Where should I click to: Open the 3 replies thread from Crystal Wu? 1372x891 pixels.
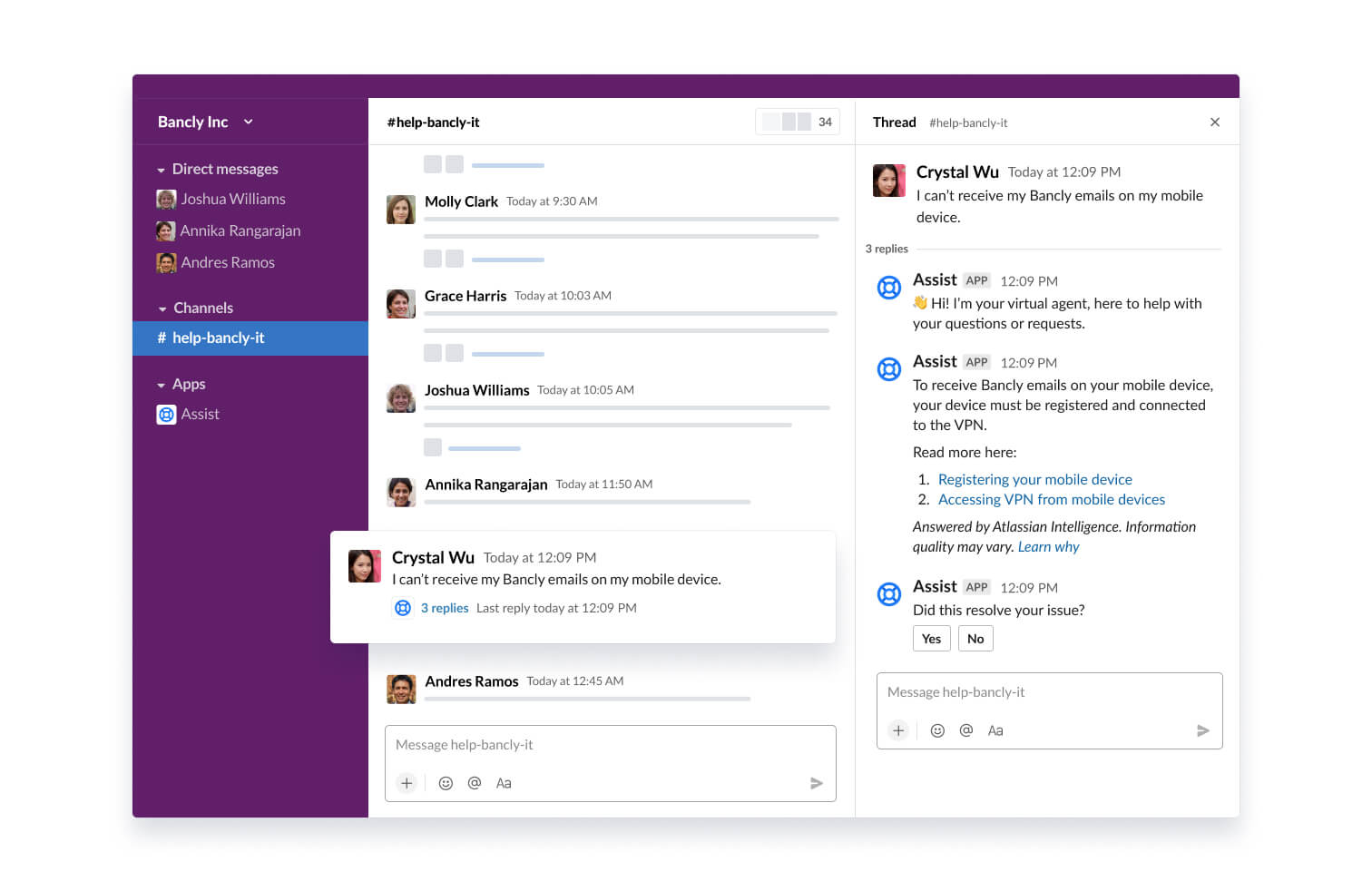[445, 608]
